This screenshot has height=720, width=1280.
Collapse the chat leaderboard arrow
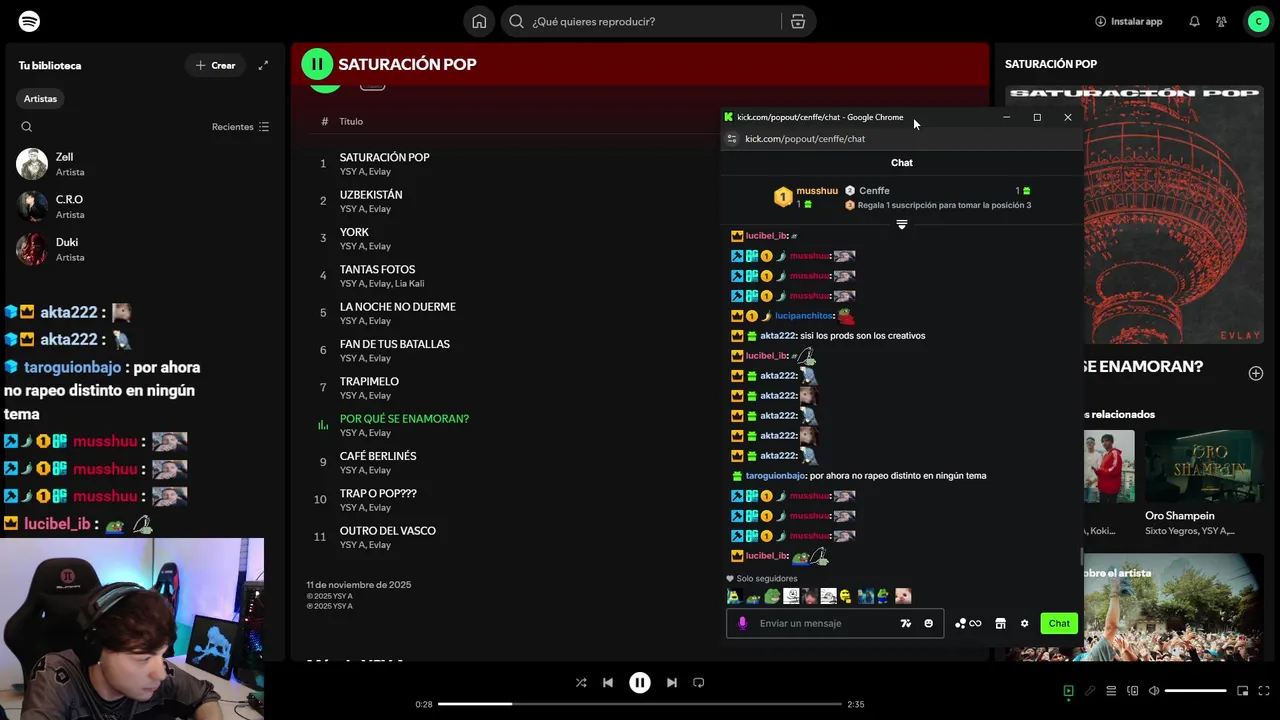(901, 225)
